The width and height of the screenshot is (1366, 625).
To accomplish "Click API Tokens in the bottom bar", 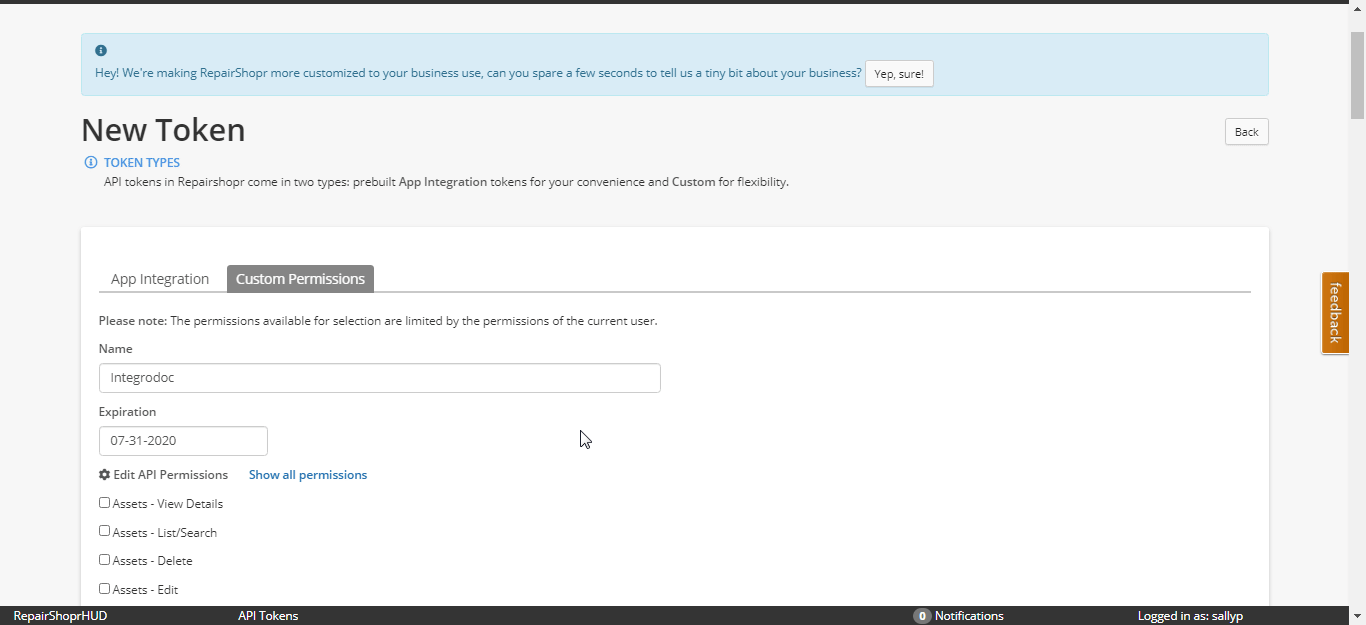I will pos(268,616).
